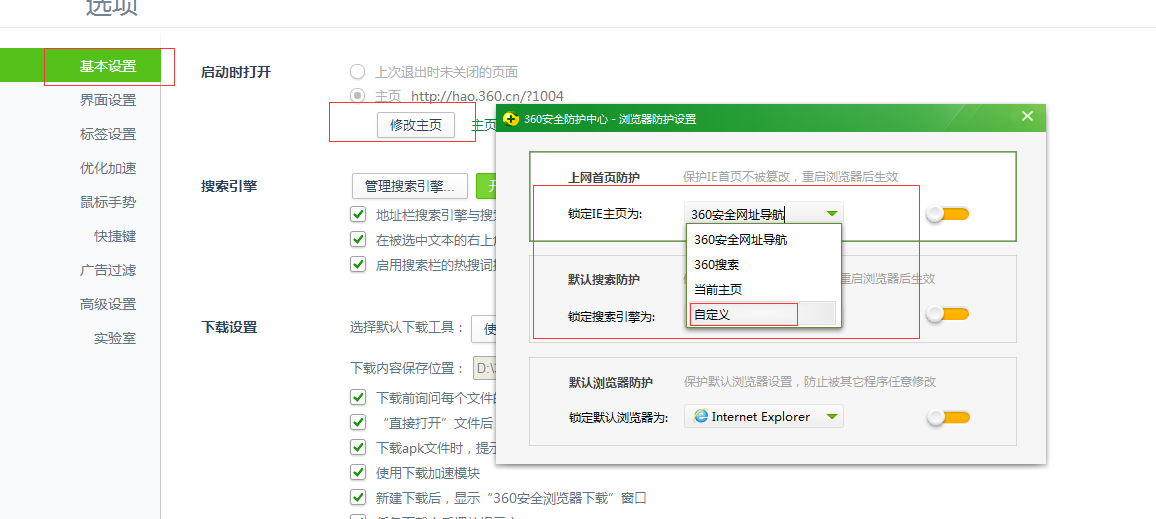This screenshot has height=519, width=1156.
Task: Choose 自定义 from the dropdown list
Action: [x=764, y=314]
